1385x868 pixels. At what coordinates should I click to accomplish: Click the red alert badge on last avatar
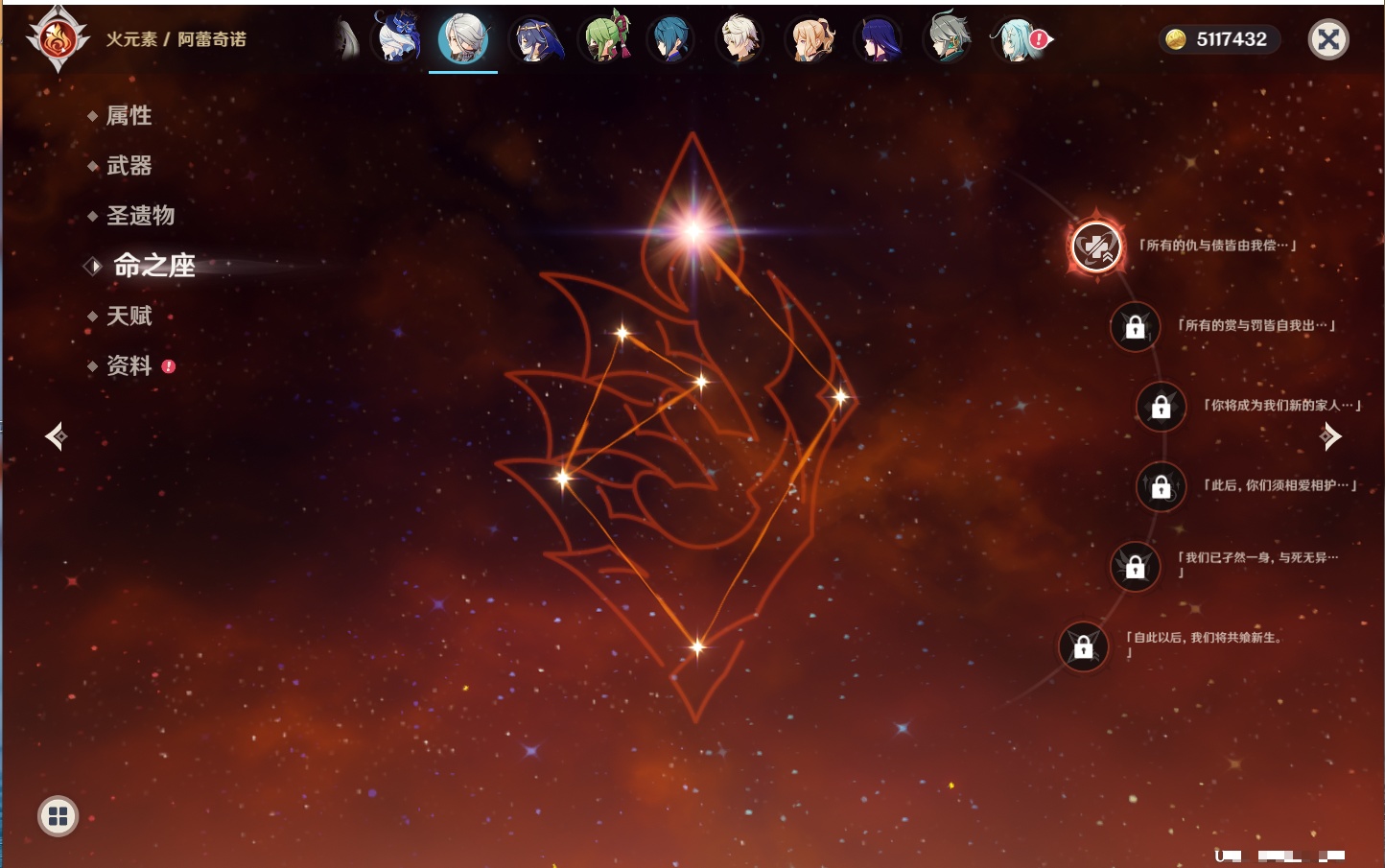pyautogui.click(x=1040, y=39)
